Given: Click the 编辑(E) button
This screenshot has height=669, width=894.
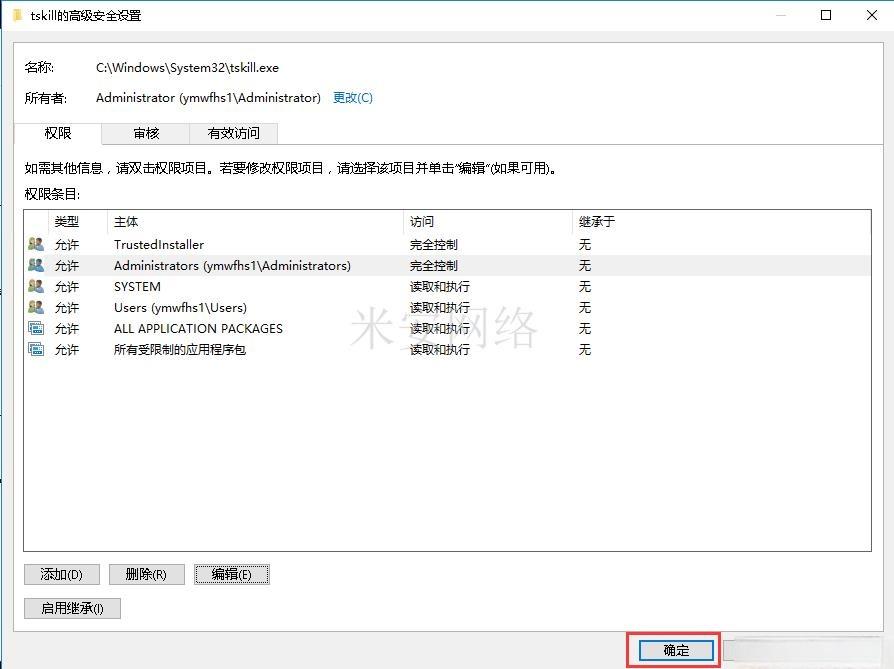Looking at the screenshot, I should coord(231,574).
